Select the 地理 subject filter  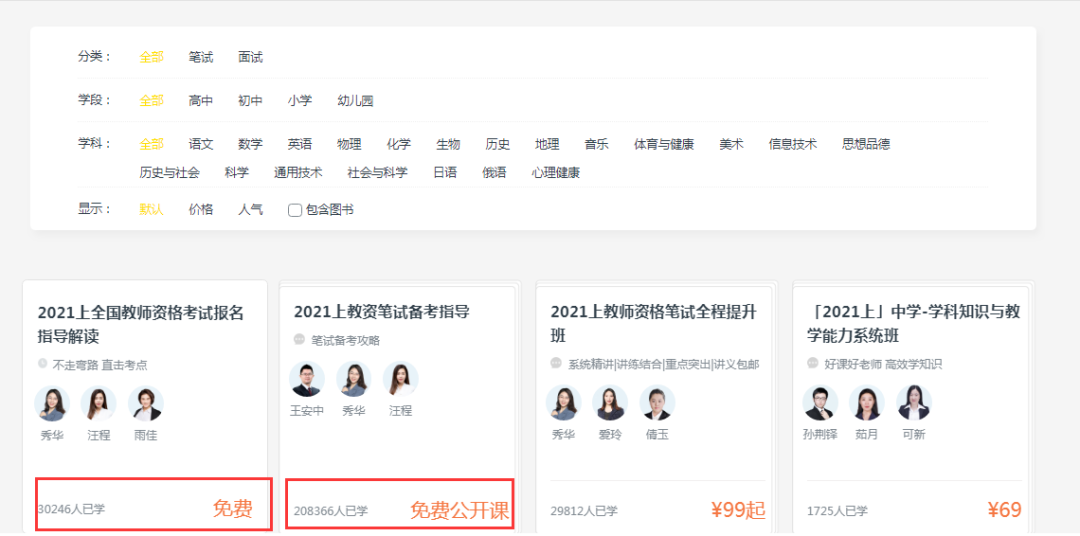pos(548,144)
